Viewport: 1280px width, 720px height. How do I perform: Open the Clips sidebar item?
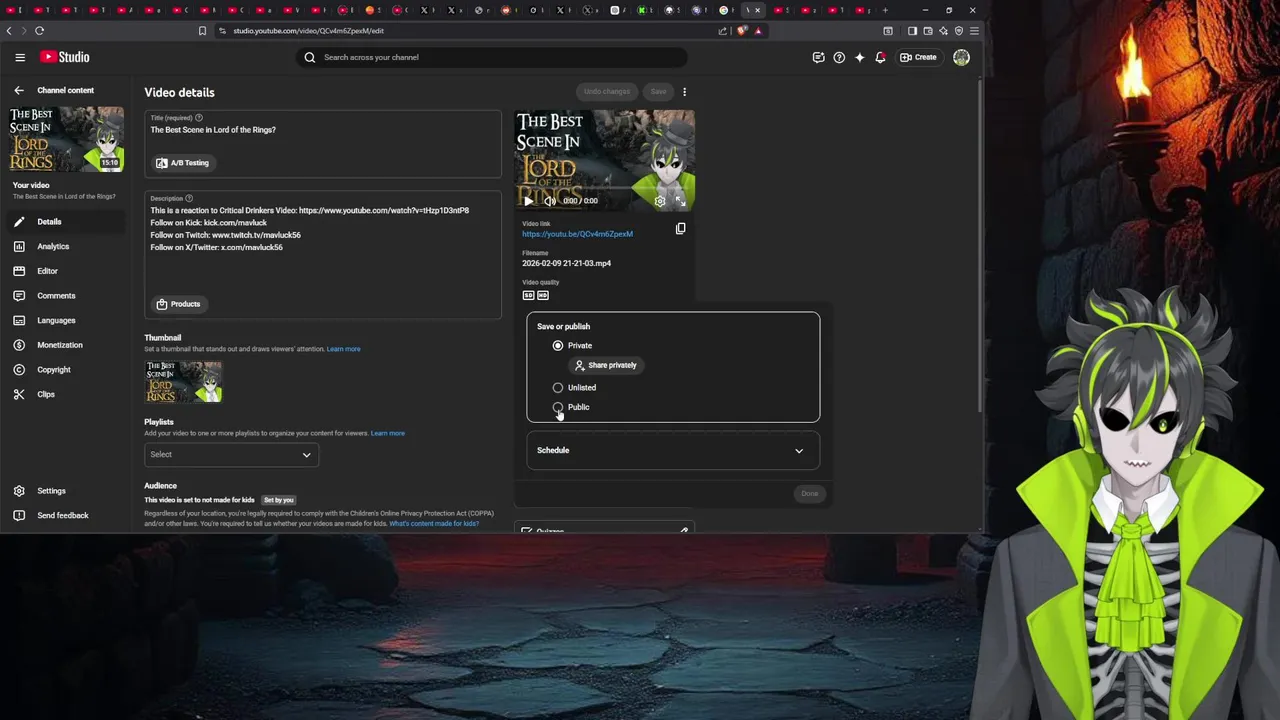pyautogui.click(x=65, y=394)
